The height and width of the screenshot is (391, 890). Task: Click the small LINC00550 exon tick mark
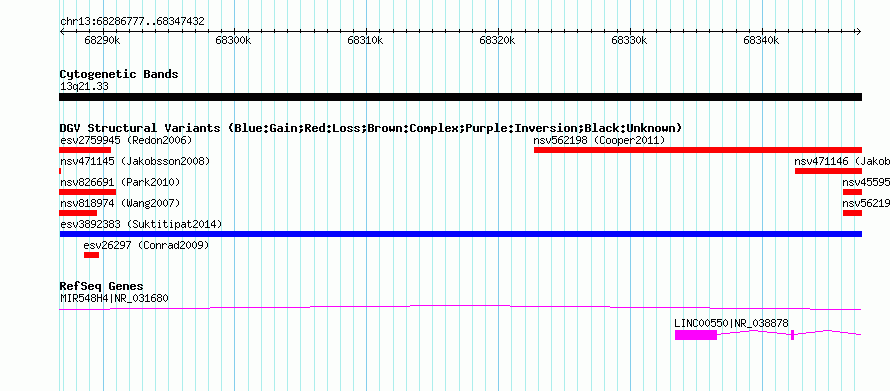pyautogui.click(x=792, y=335)
